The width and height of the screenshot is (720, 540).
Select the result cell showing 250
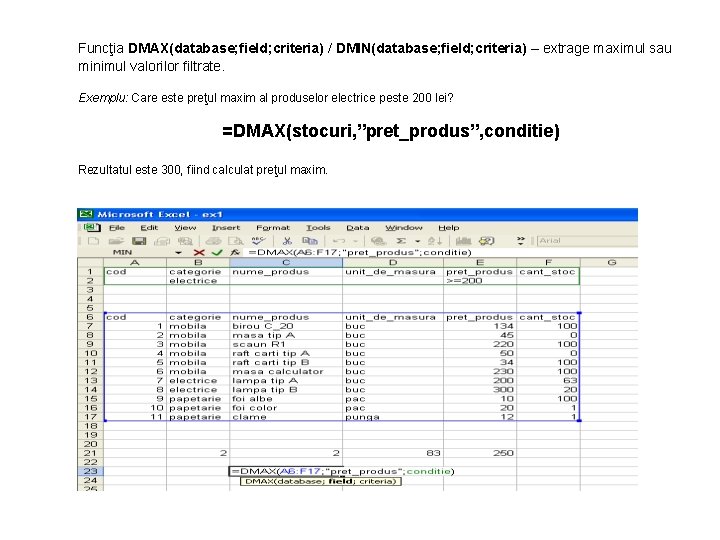(480, 453)
